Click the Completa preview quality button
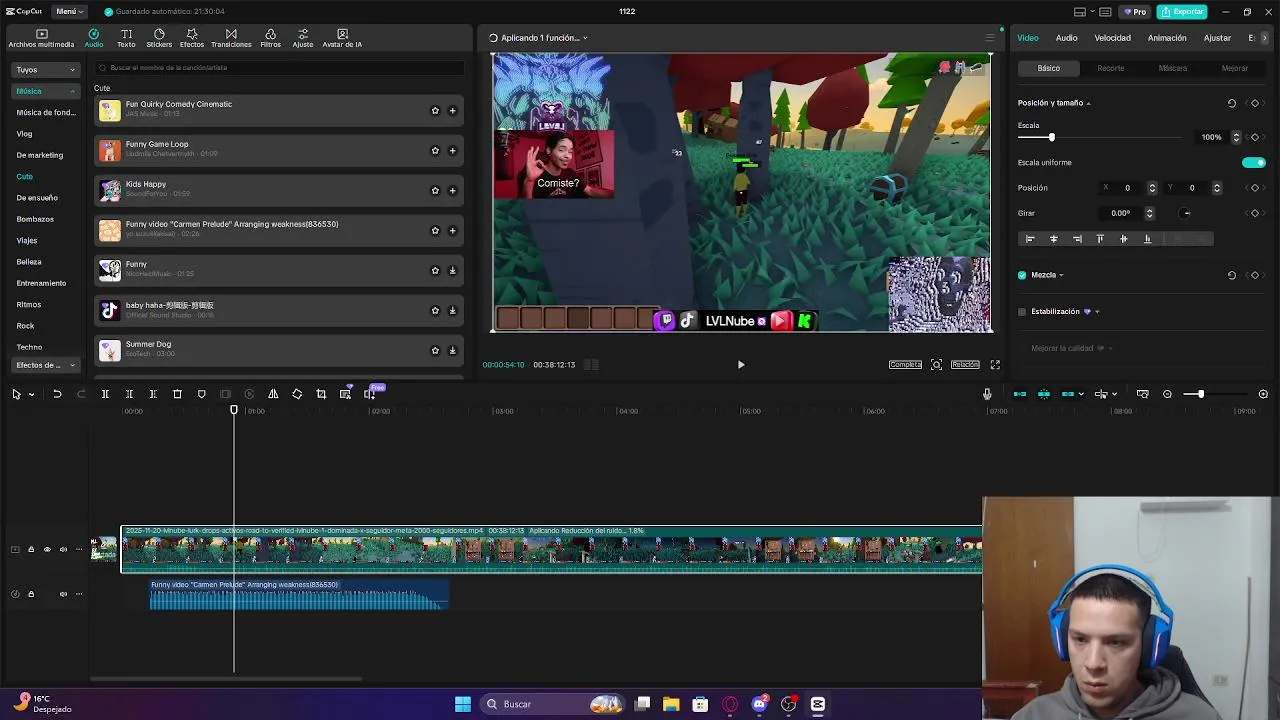This screenshot has width=1280, height=720. [x=905, y=365]
